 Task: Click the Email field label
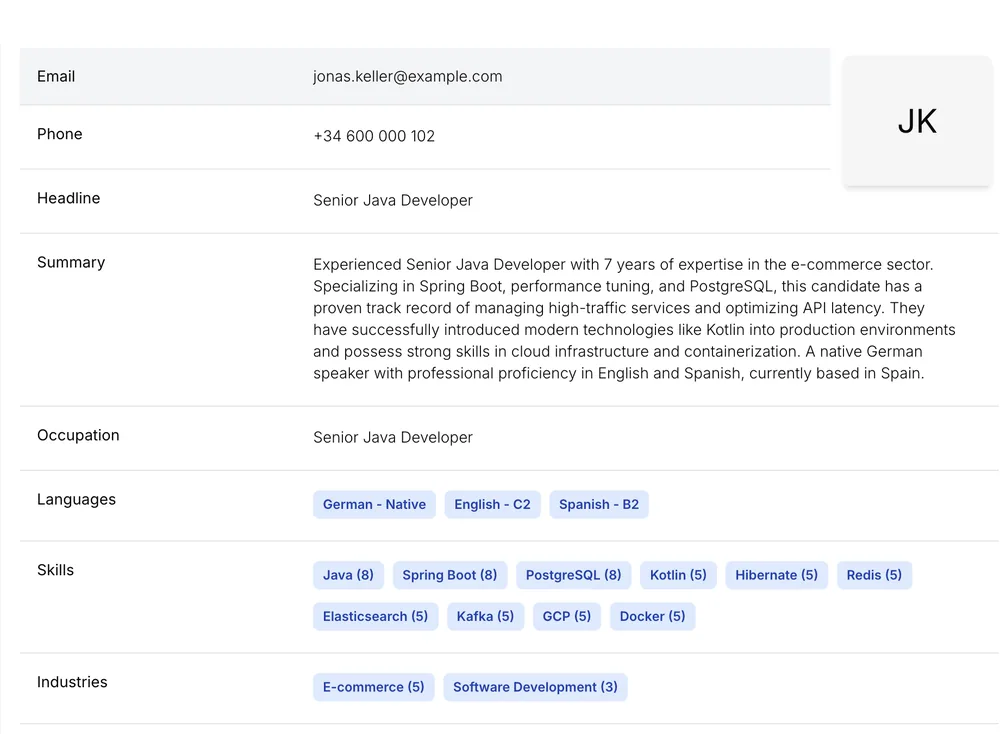[x=56, y=77]
